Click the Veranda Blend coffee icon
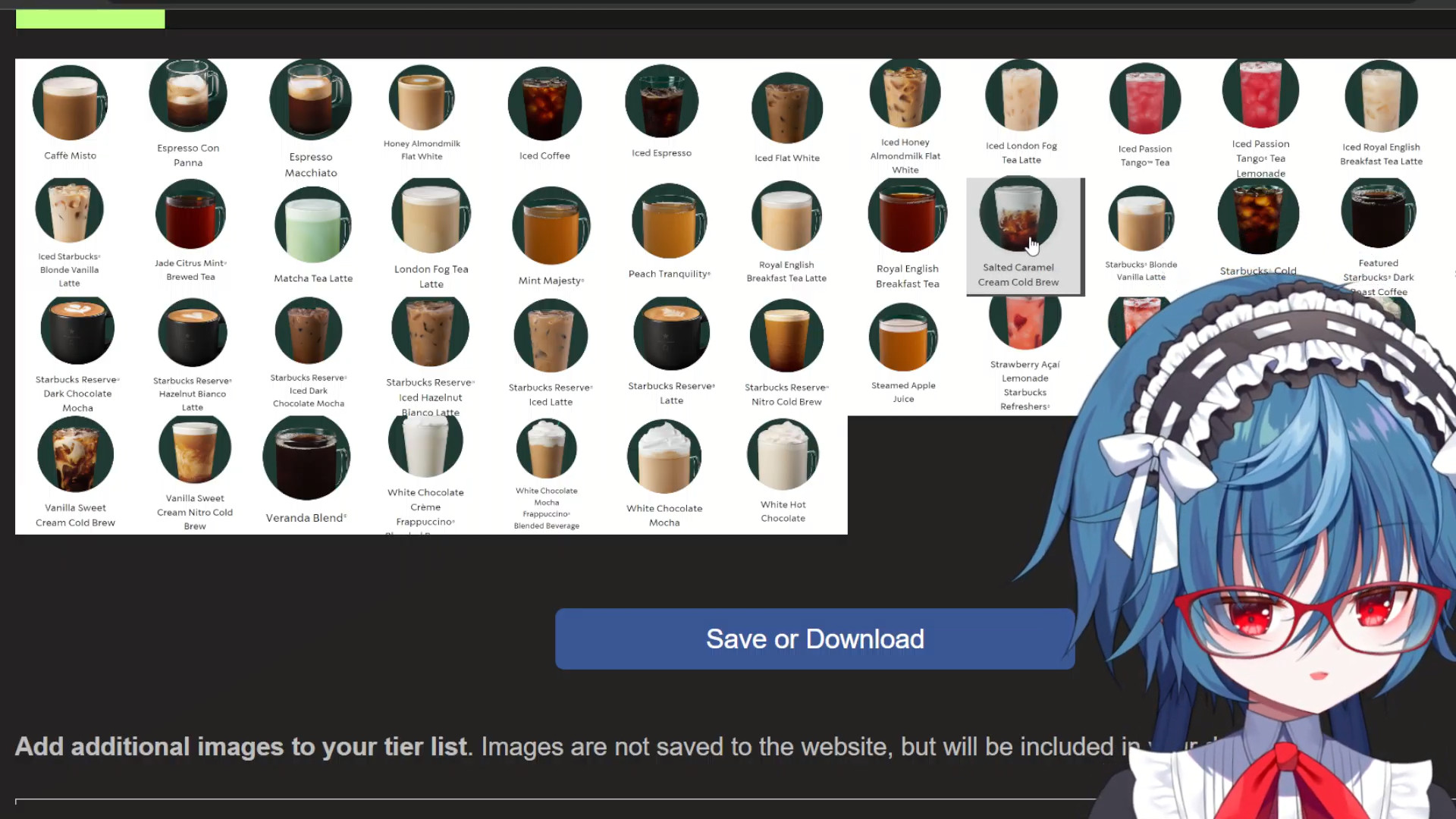1456x819 pixels. tap(306, 457)
